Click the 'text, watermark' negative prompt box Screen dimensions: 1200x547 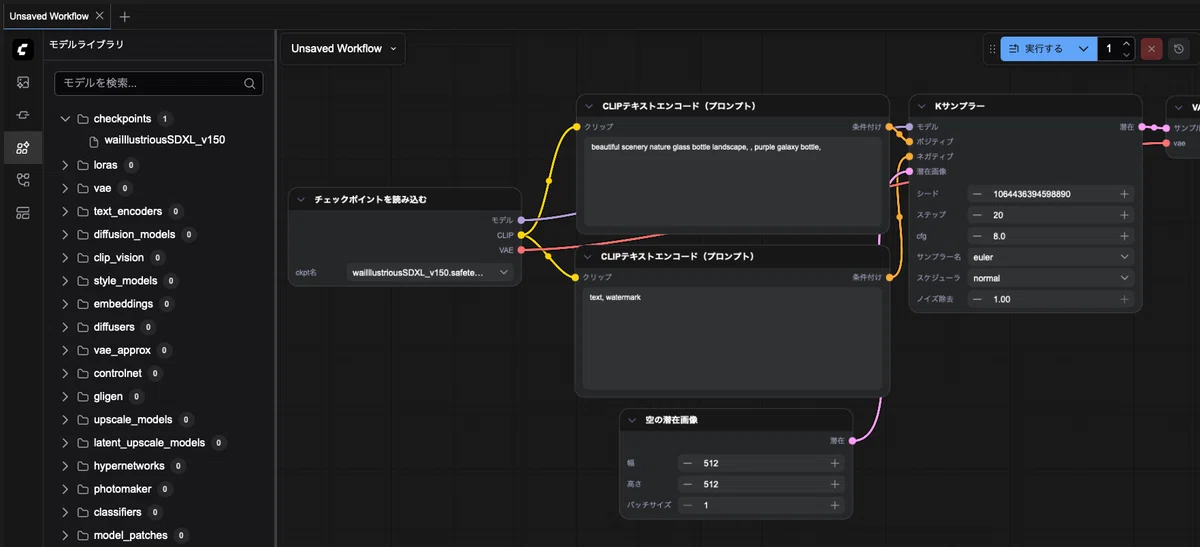pos(733,339)
